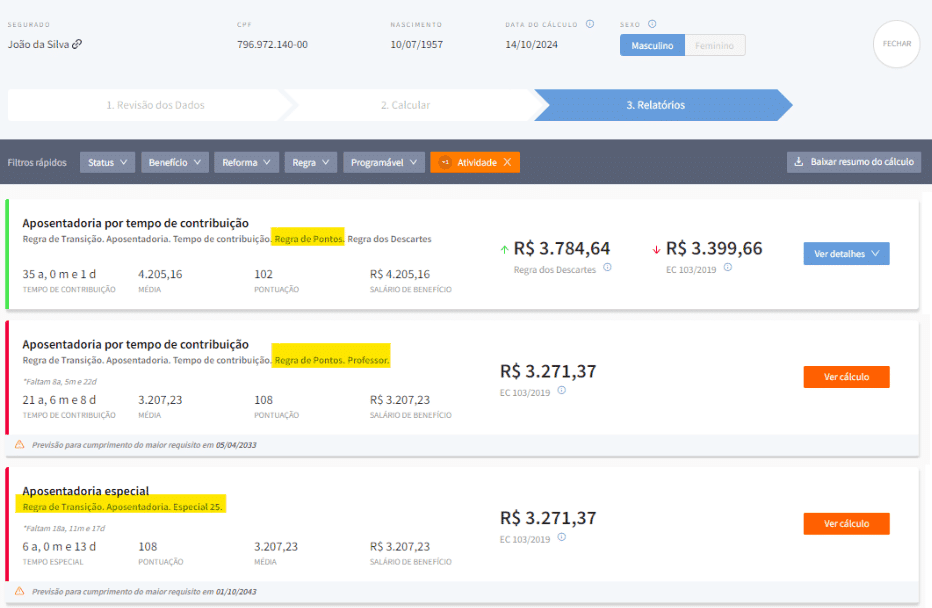Click Ver cálculo for Aposentadoria especial

click(845, 524)
